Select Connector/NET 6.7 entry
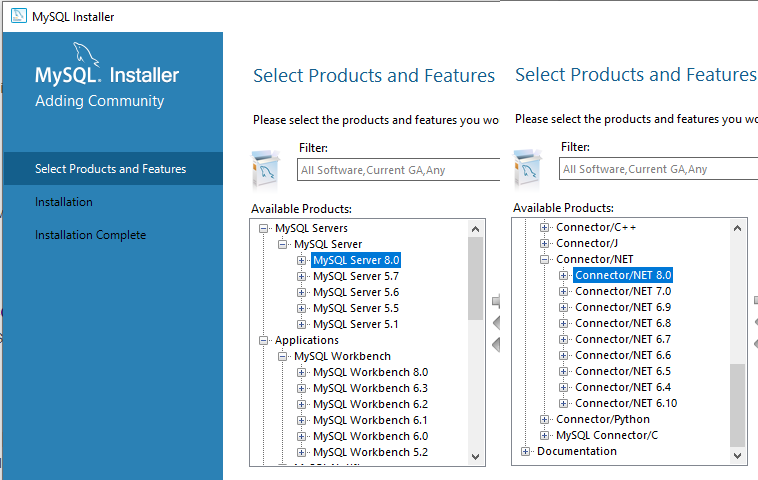This screenshot has height=480, width=758. 623,339
